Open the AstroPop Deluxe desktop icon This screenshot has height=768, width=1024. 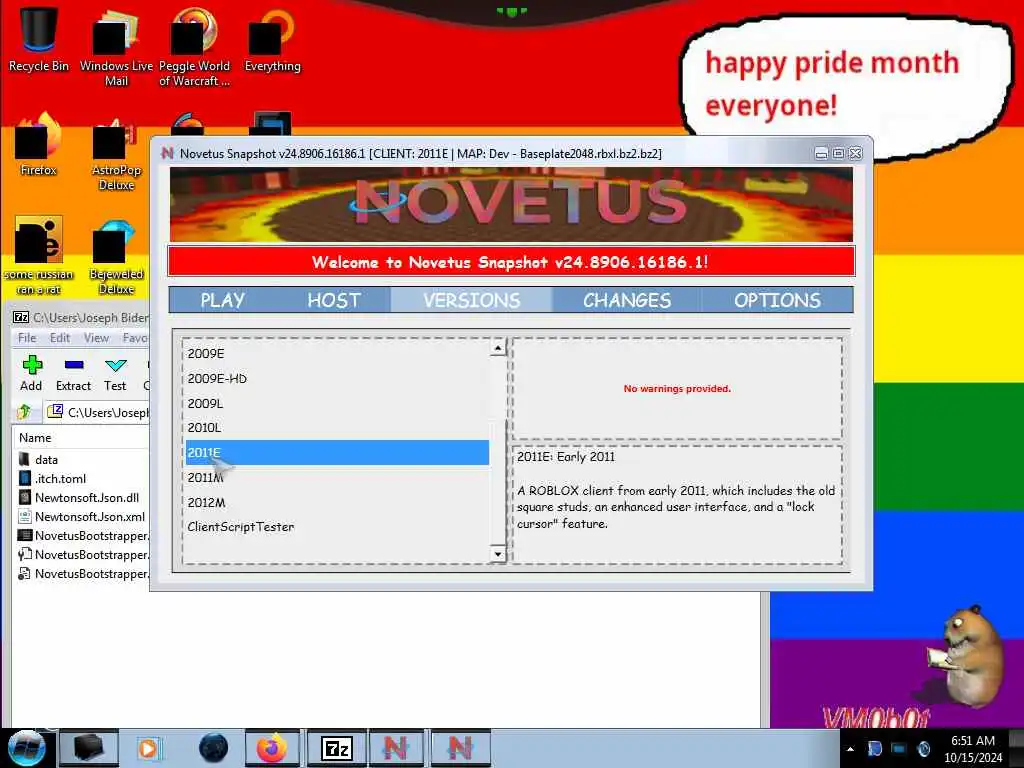(116, 153)
